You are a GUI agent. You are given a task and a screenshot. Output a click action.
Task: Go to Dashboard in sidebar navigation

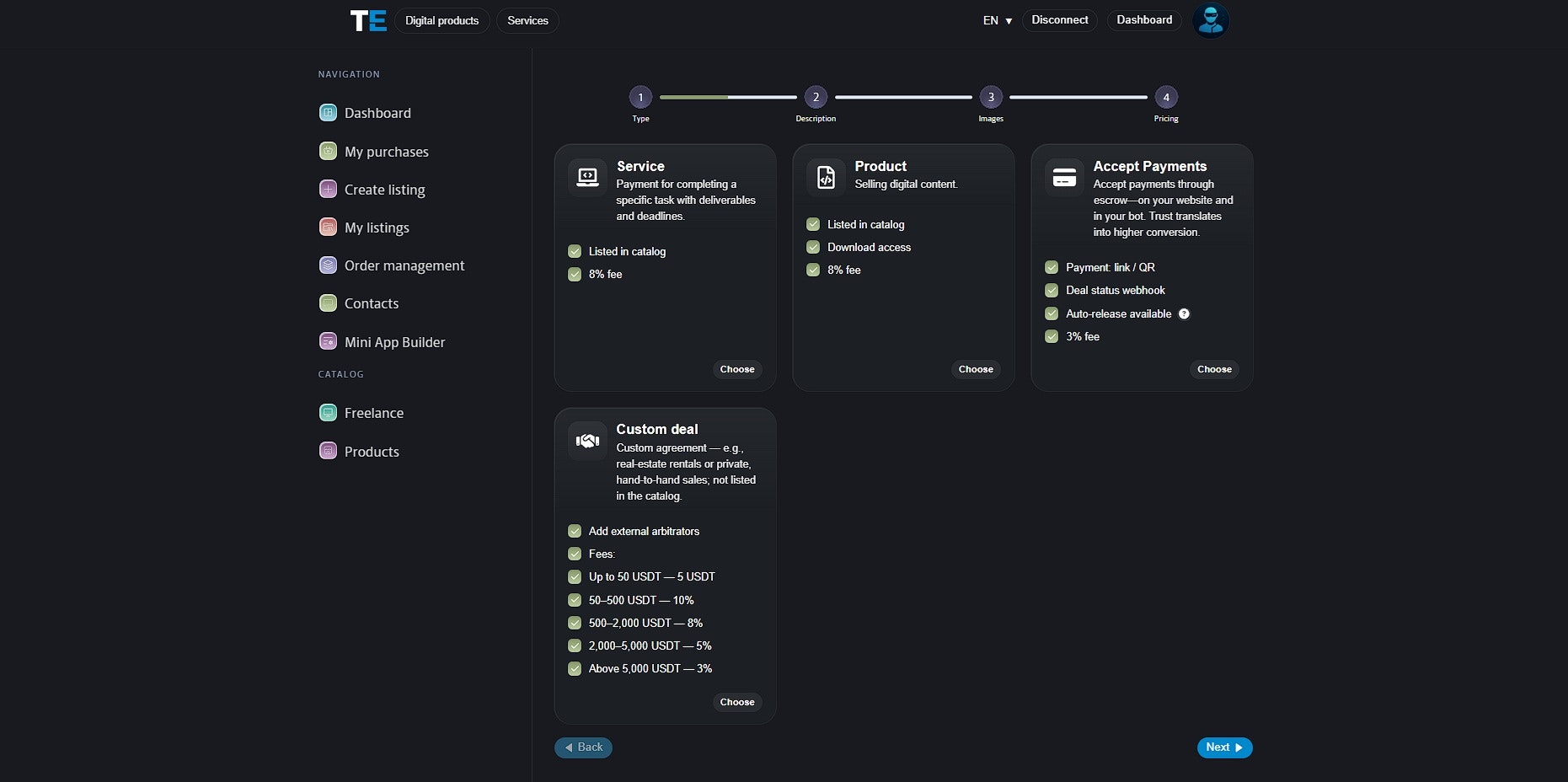tap(377, 113)
